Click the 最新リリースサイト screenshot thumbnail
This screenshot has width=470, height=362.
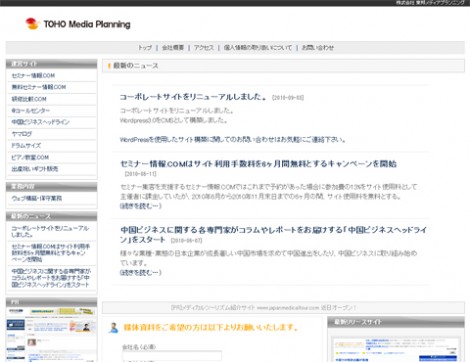(396, 349)
